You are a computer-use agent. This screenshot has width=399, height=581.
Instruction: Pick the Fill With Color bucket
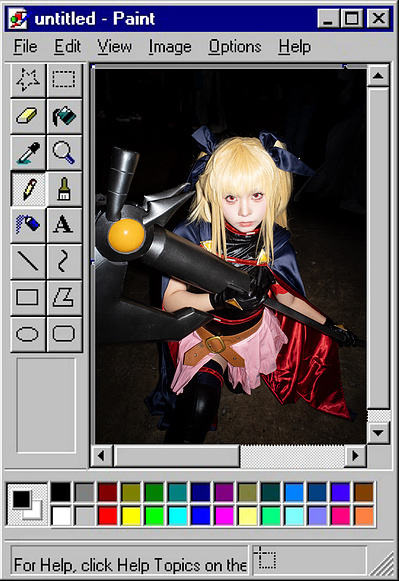(64, 116)
